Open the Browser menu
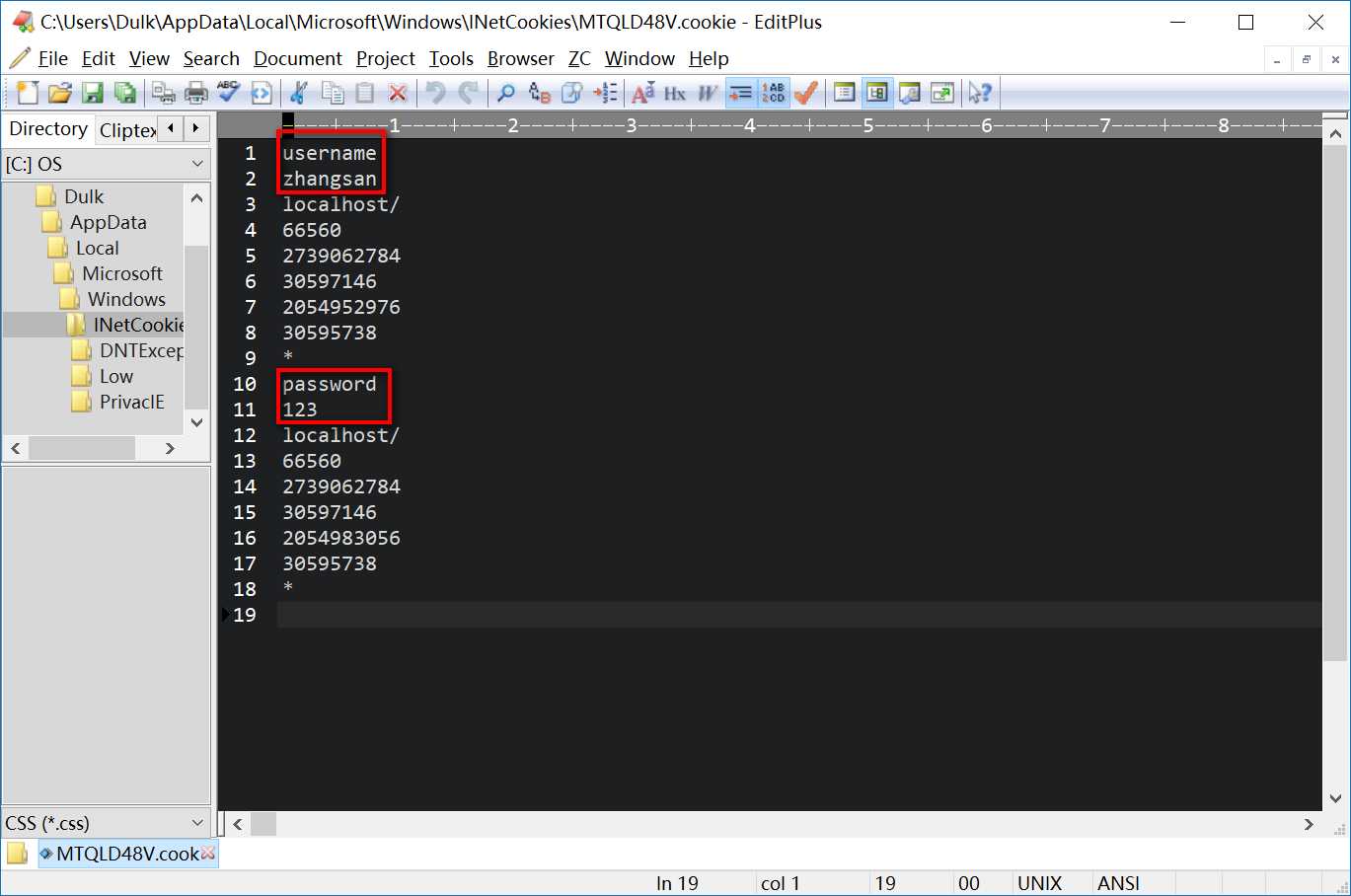Viewport: 1351px width, 896px height. (521, 59)
